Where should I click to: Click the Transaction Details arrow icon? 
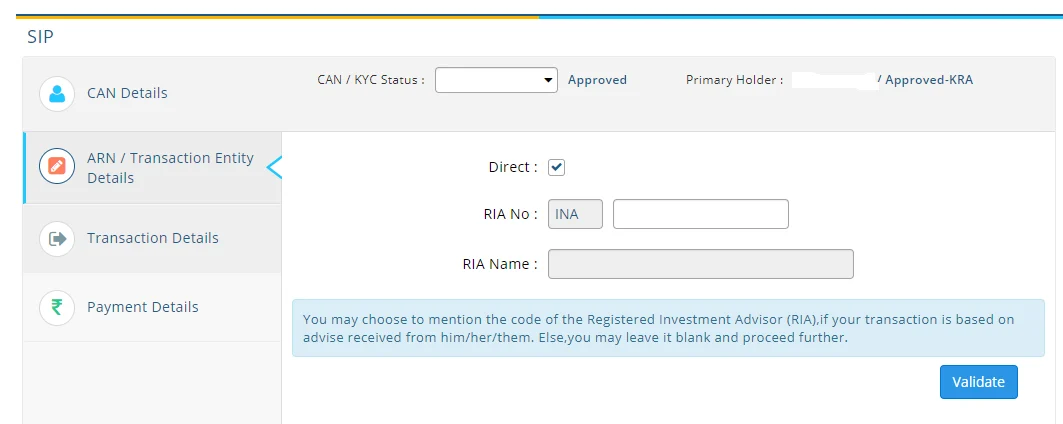coord(57,238)
